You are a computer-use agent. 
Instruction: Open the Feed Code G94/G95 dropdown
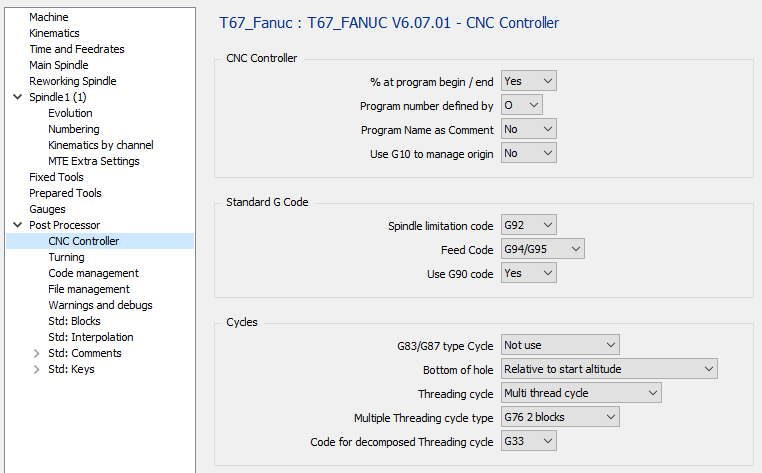pyautogui.click(x=542, y=250)
